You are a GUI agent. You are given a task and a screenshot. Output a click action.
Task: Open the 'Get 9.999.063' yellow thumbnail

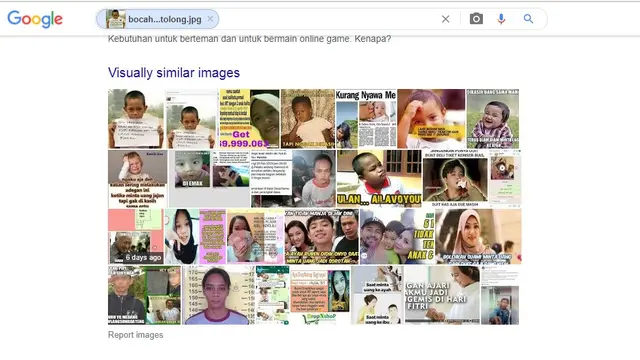coord(249,119)
